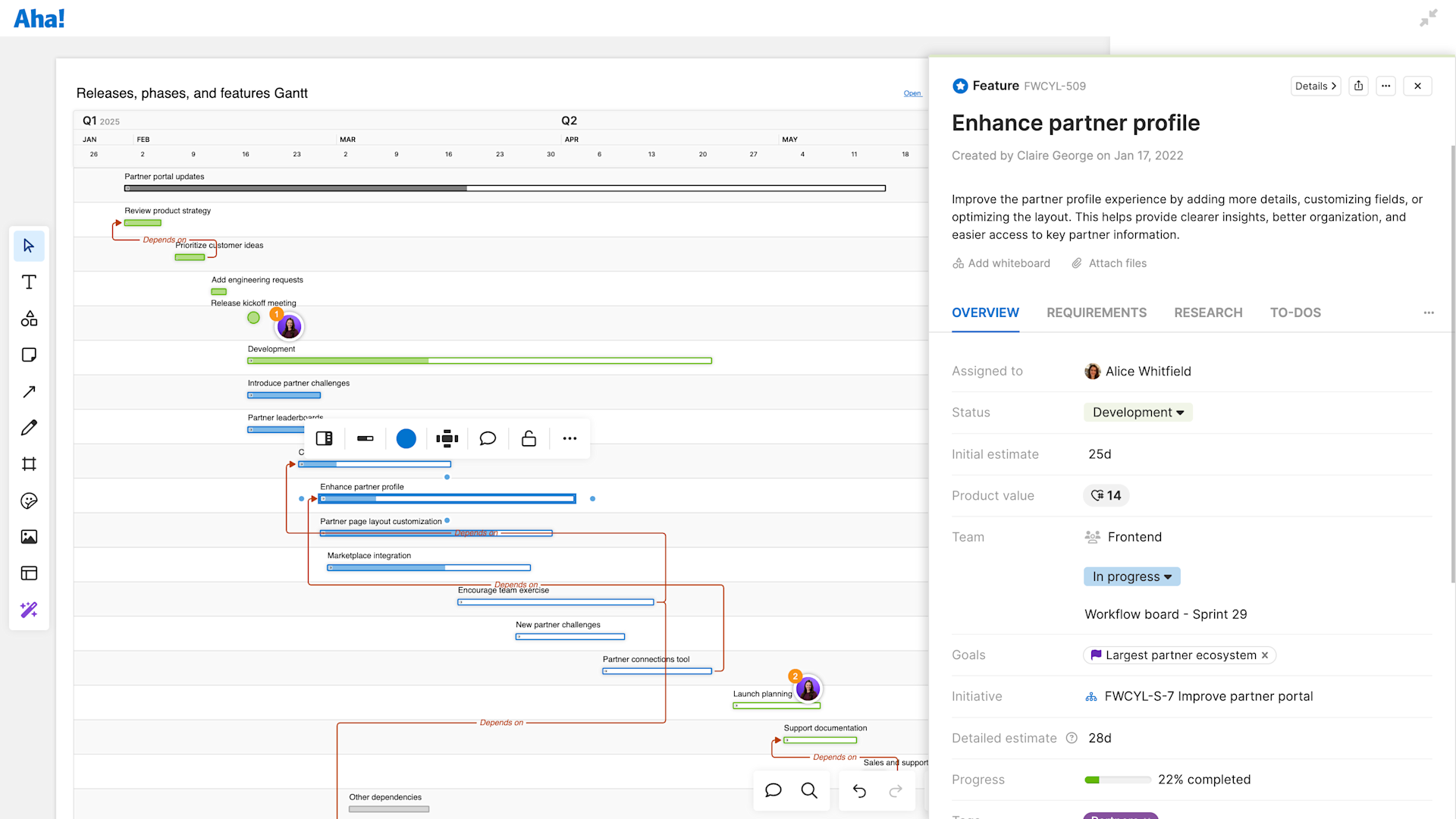1456x819 pixels.
Task: Click the Initial estimate 25d field
Action: tap(1100, 454)
